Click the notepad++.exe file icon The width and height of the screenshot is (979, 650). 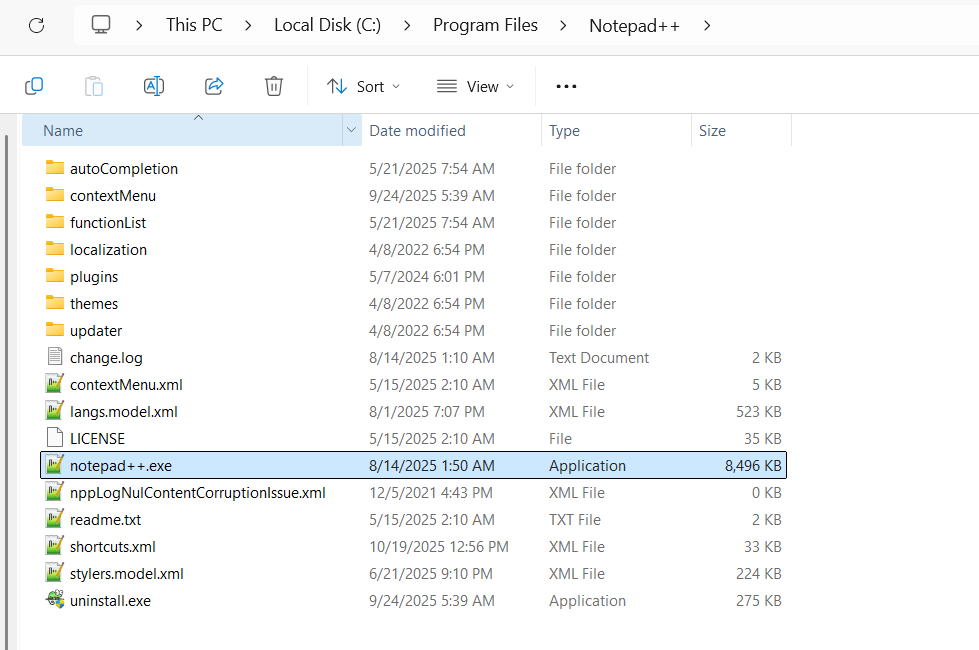(55, 465)
